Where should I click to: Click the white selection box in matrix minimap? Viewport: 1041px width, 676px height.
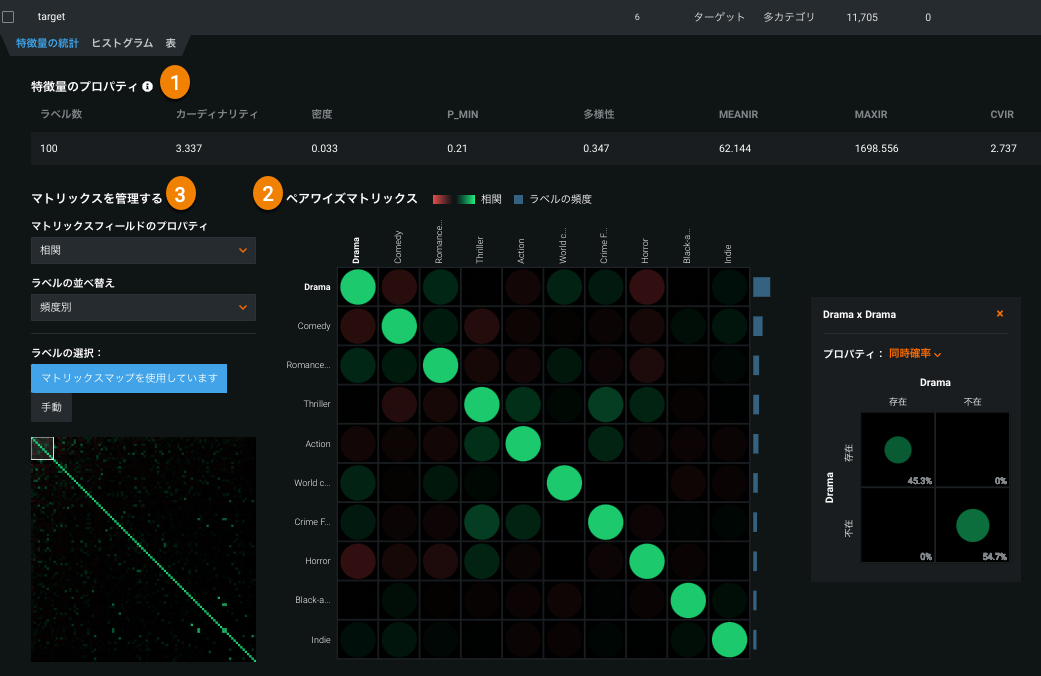[42, 448]
